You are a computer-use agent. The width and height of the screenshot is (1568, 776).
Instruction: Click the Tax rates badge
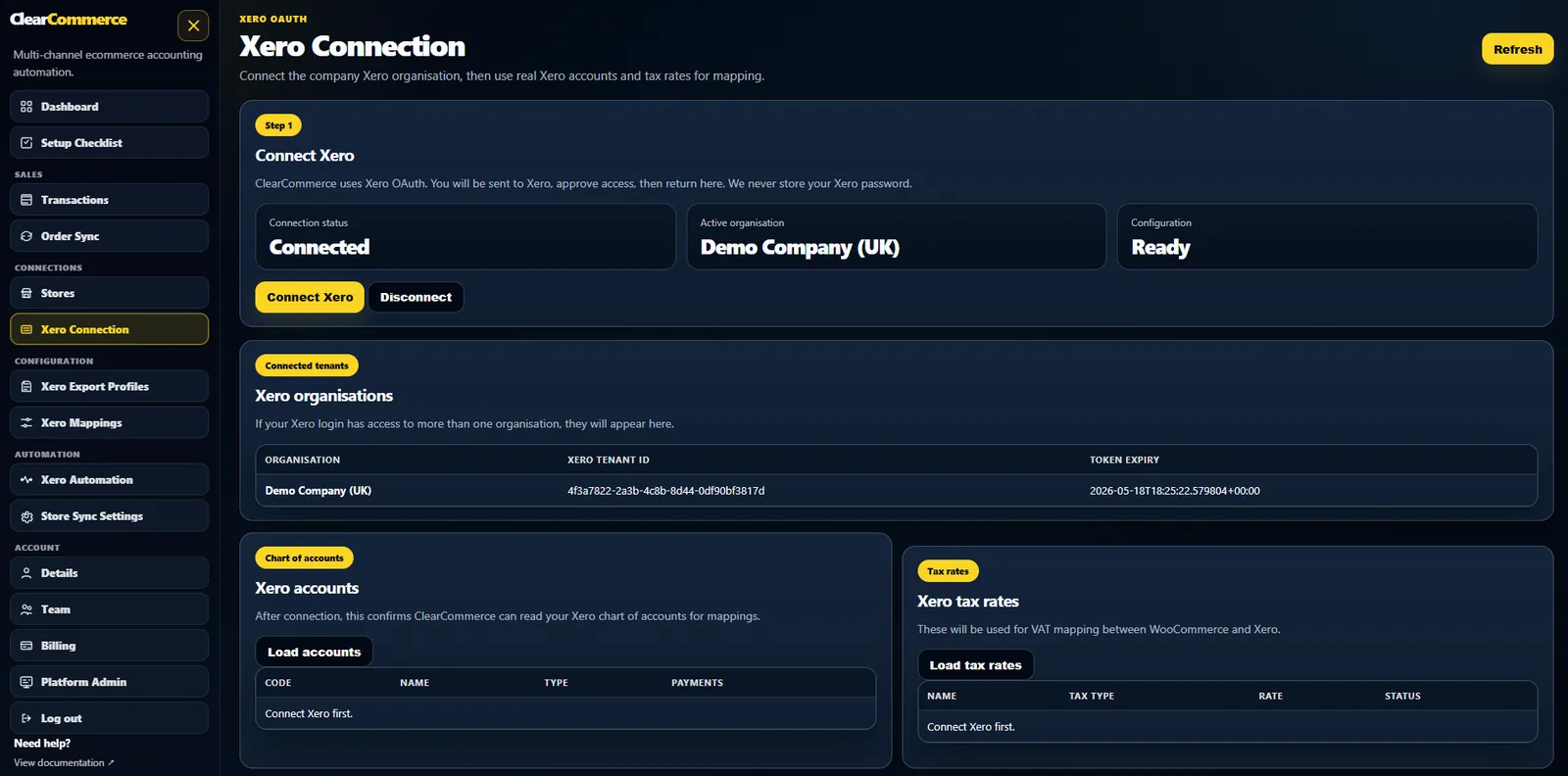[948, 571]
